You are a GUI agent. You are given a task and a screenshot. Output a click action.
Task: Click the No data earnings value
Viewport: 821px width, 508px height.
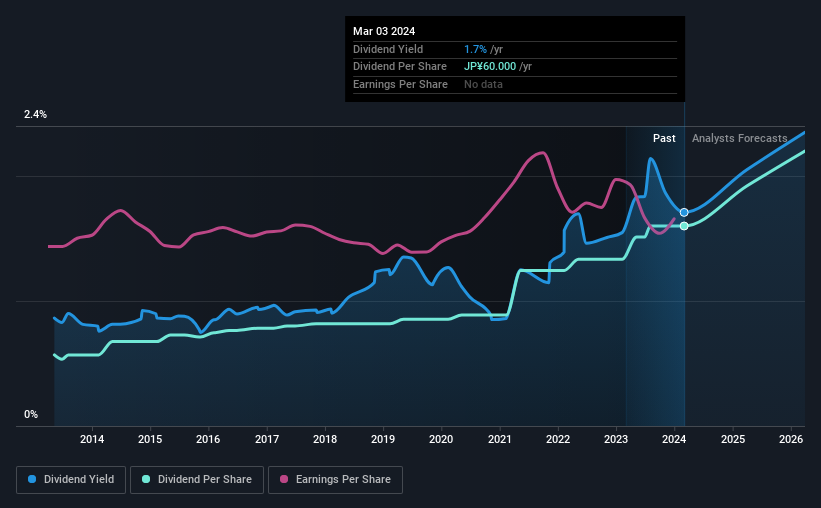483,84
